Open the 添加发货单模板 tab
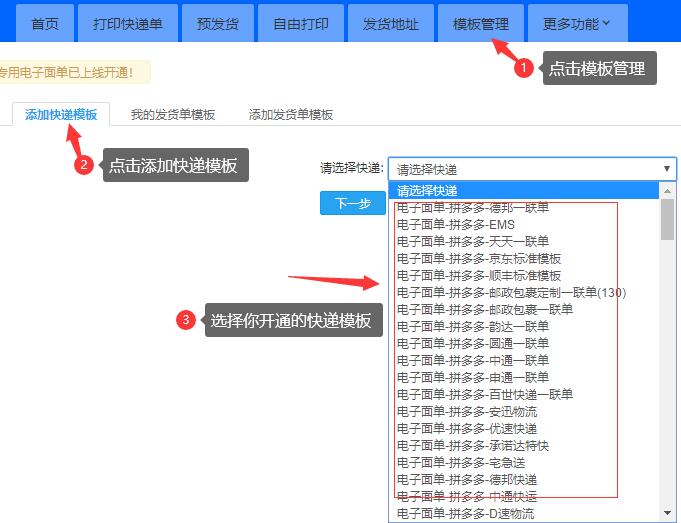Viewport: 681px width, 523px height. click(x=291, y=115)
